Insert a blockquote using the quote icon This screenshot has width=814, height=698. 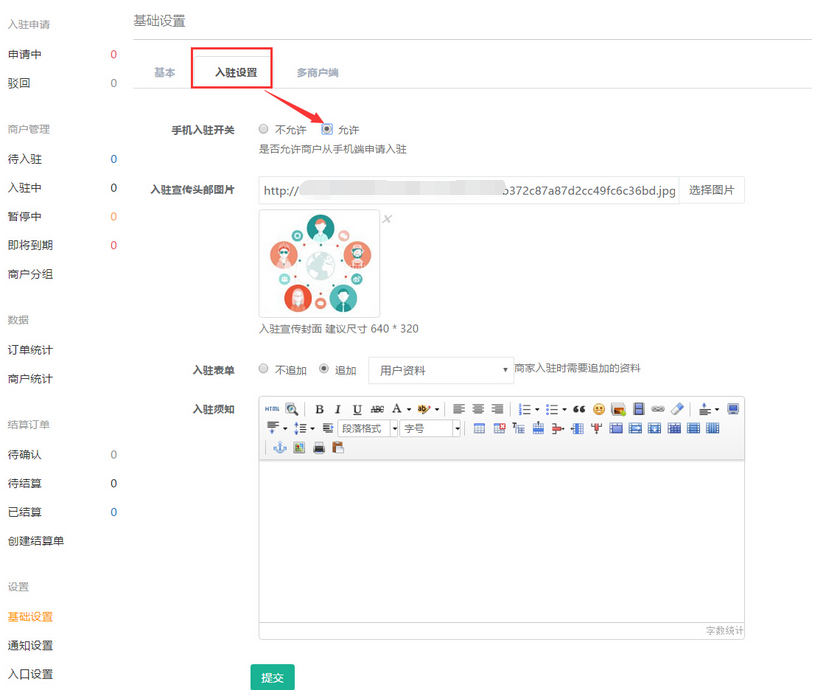[579, 409]
